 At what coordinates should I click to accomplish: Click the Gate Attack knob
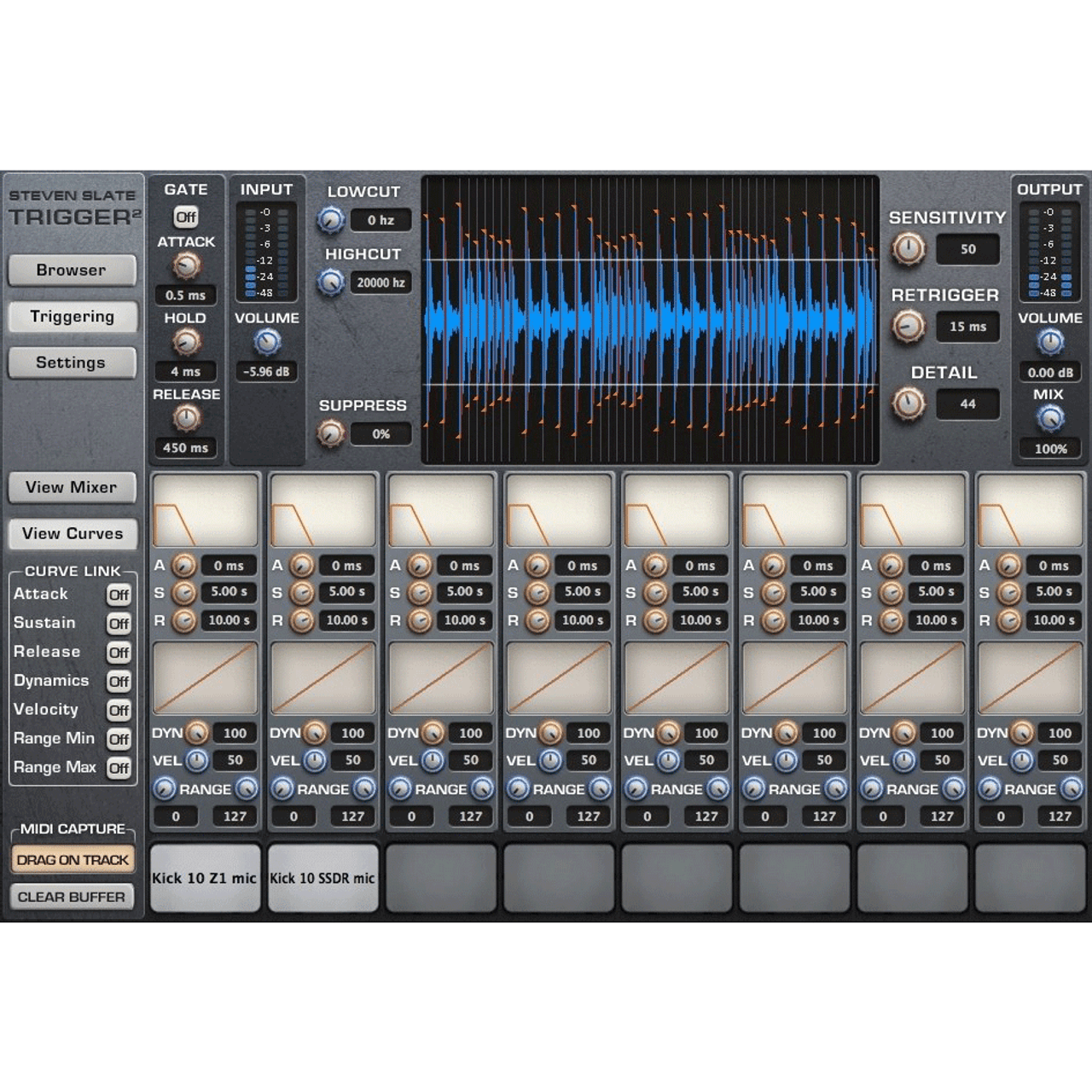click(x=186, y=266)
